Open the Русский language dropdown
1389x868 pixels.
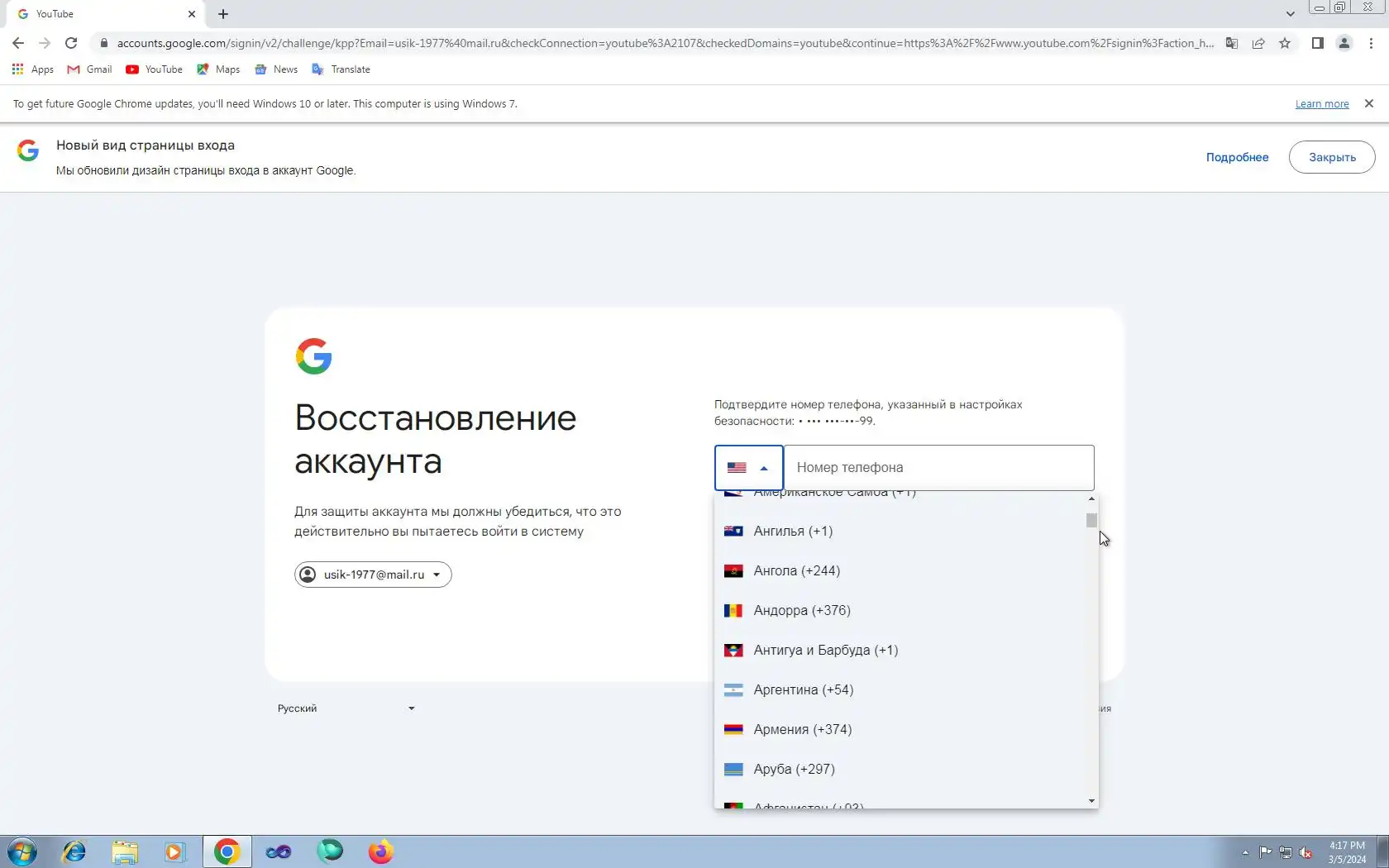click(x=346, y=708)
